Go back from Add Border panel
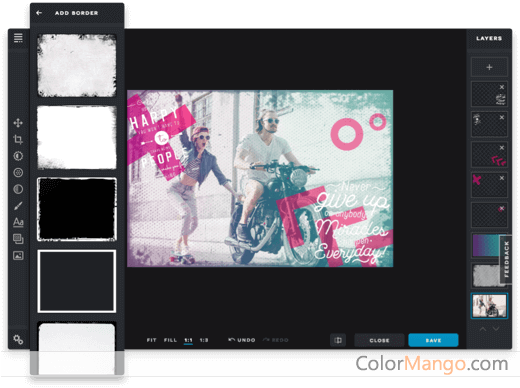This screenshot has height=388, width=520. (x=39, y=13)
